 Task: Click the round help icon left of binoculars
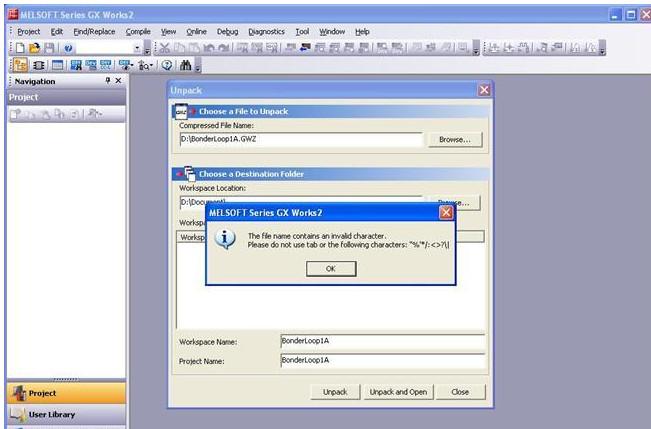point(167,65)
